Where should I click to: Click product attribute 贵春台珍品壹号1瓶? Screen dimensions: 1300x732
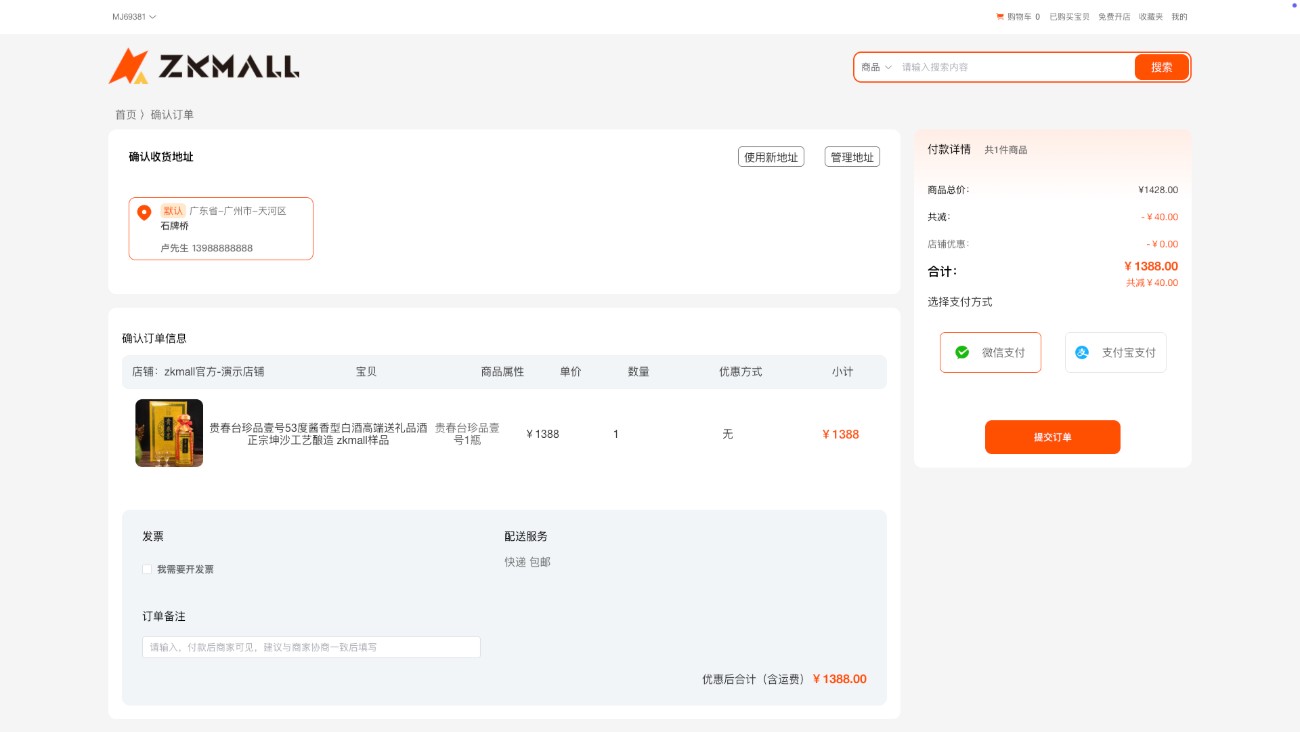(467, 434)
